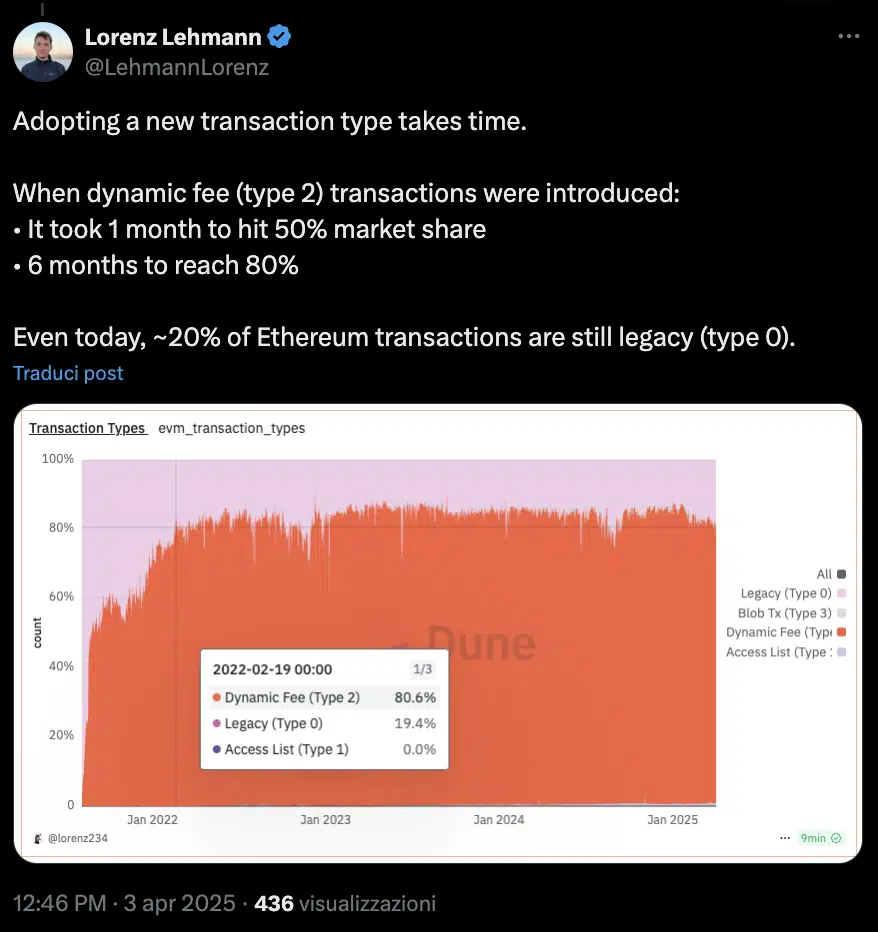Click the @lorenz234 chart author label
878x932 pixels.
tap(78, 838)
